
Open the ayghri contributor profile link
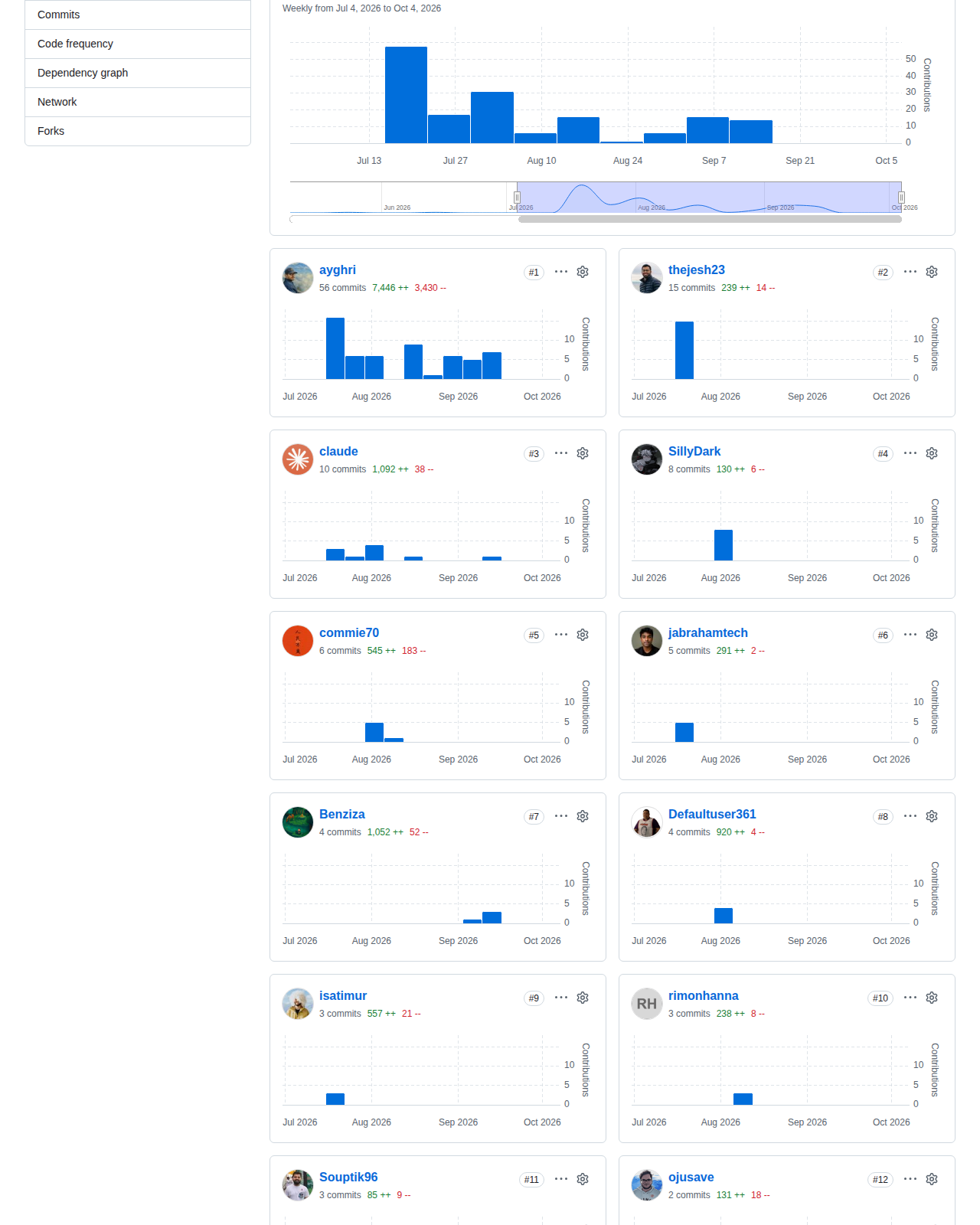point(338,270)
